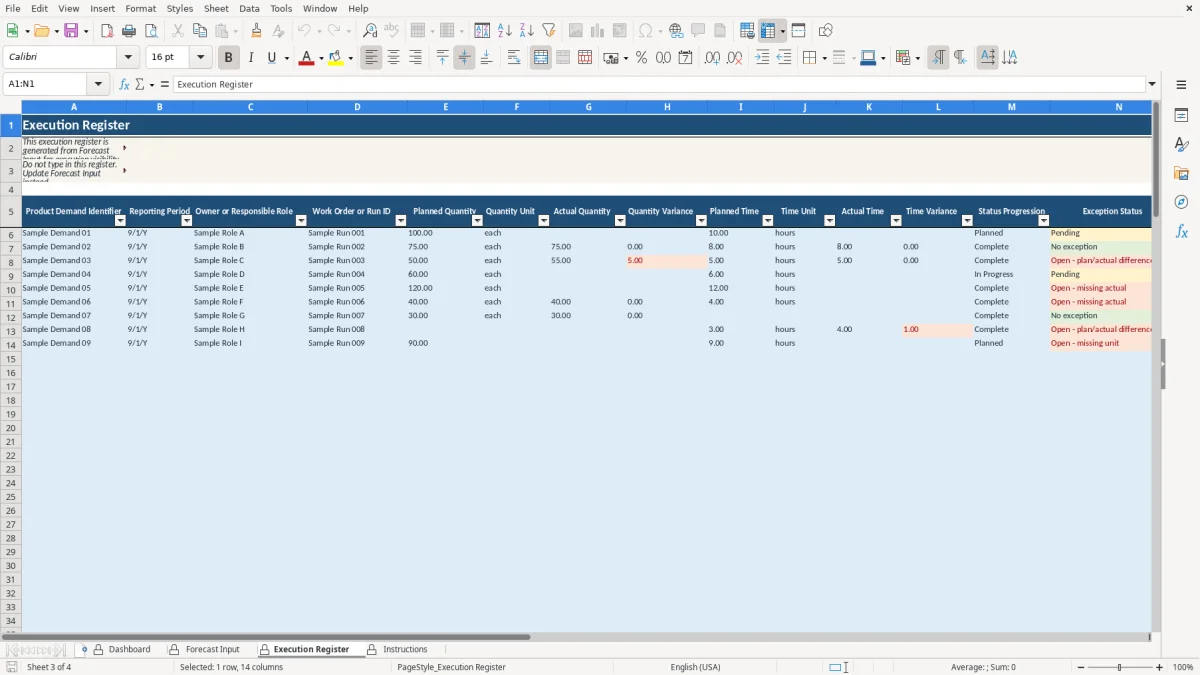The width and height of the screenshot is (1200, 675).
Task: Open sidebar Functions deck
Action: pos(1181,231)
